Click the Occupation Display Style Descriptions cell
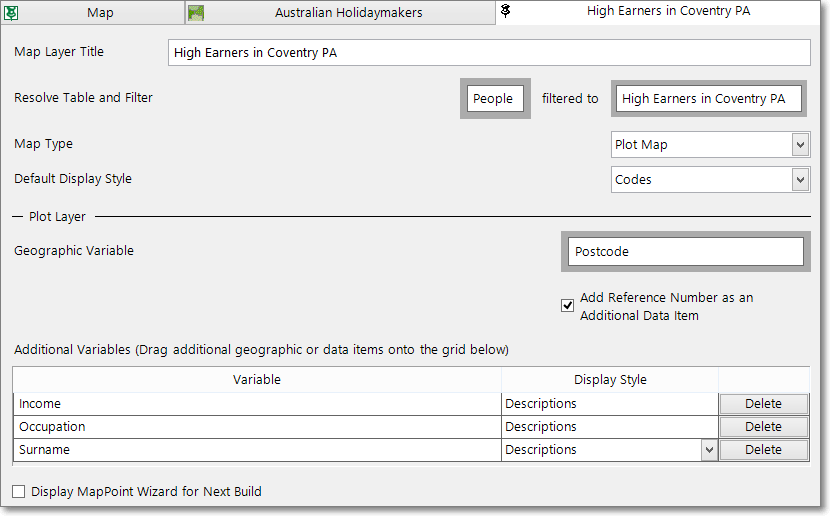Viewport: 830px width, 516px height. click(610, 427)
